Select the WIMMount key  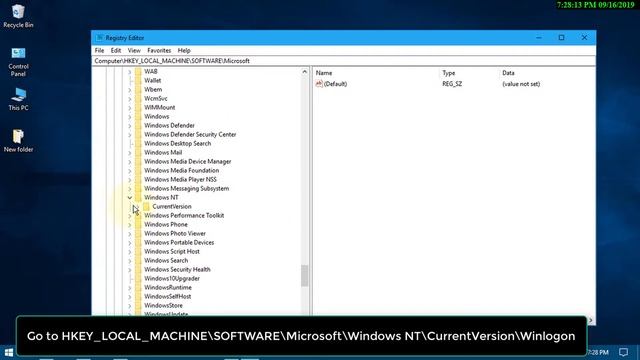159,107
